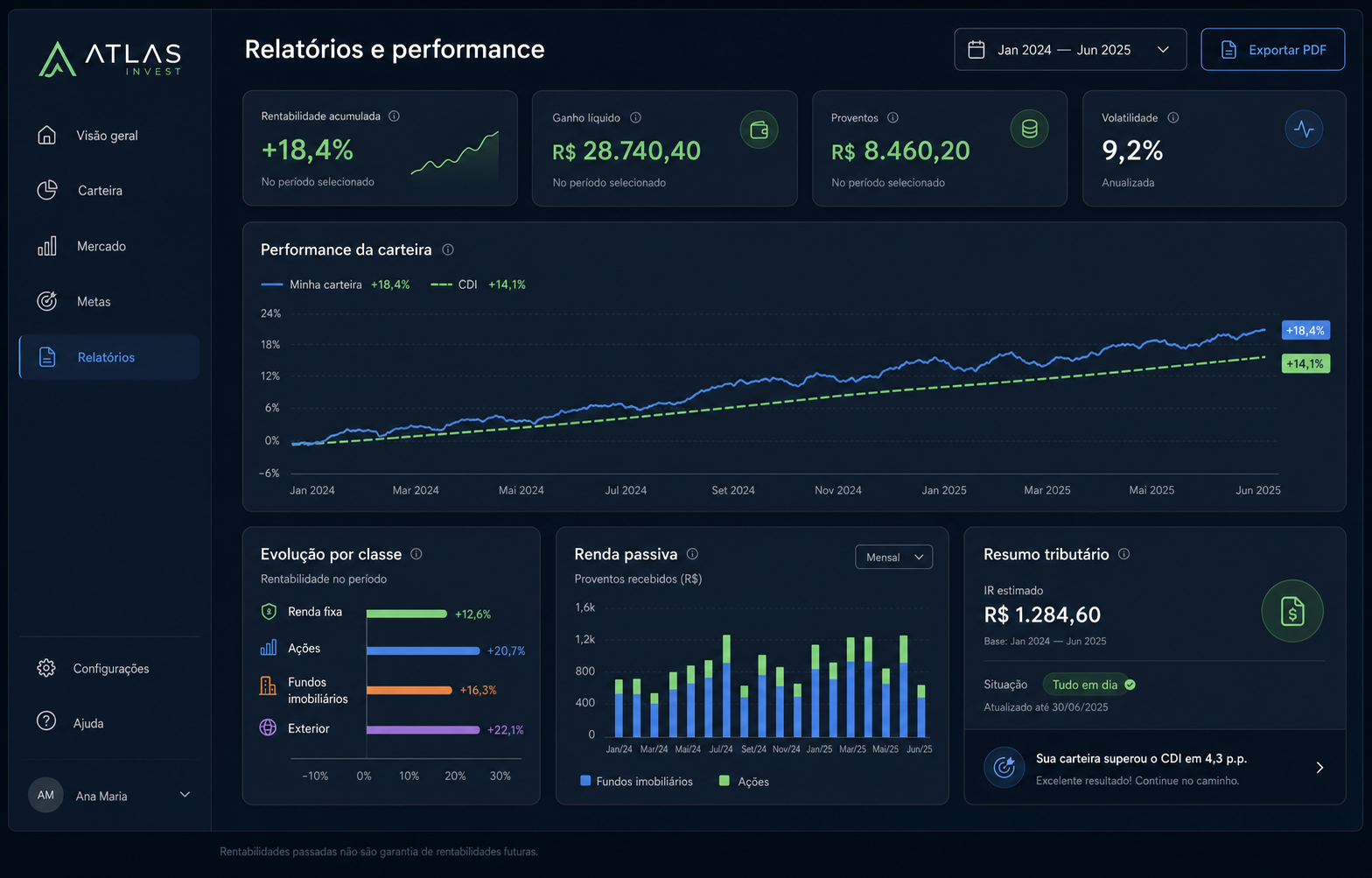Click the pie chart icon beside Carteira
Image resolution: width=1372 pixels, height=878 pixels.
(47, 190)
